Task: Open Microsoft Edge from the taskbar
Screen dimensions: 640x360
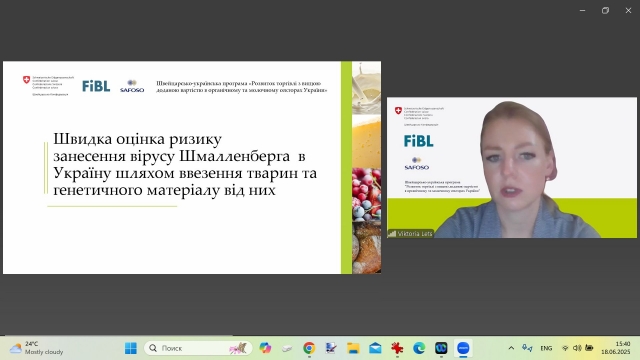Action: (x=419, y=348)
